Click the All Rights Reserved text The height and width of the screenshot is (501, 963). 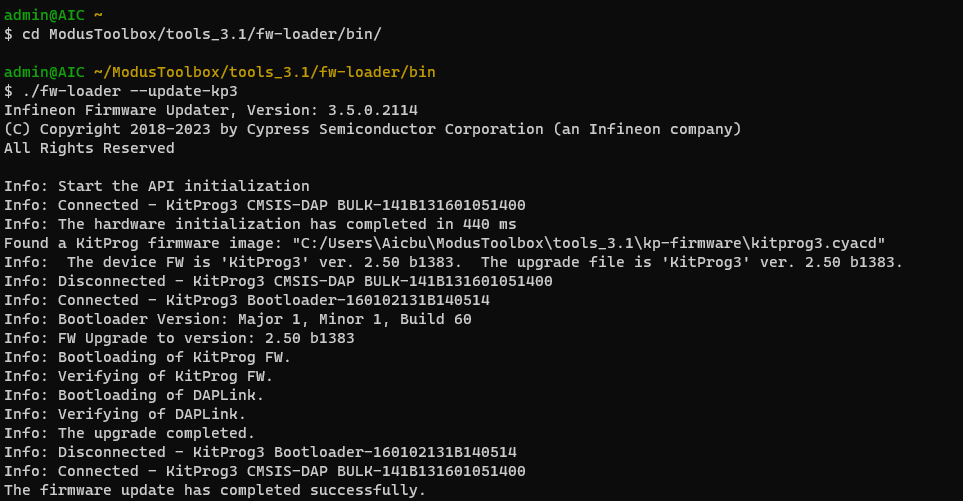coord(89,148)
